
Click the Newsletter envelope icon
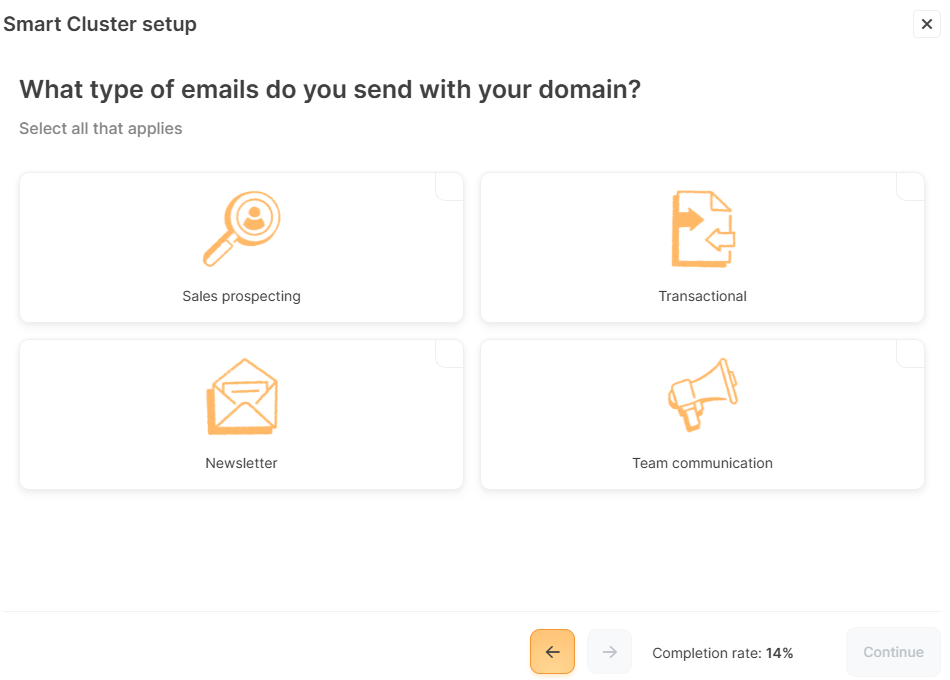coord(241,396)
